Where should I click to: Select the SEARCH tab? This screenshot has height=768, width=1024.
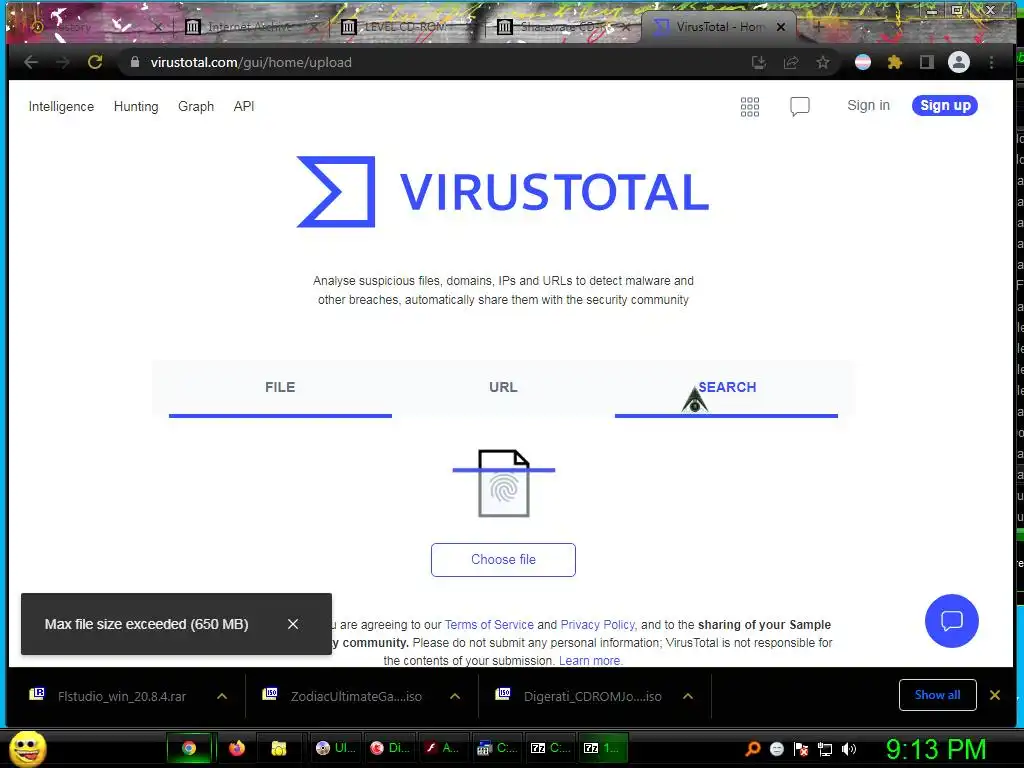click(x=727, y=388)
